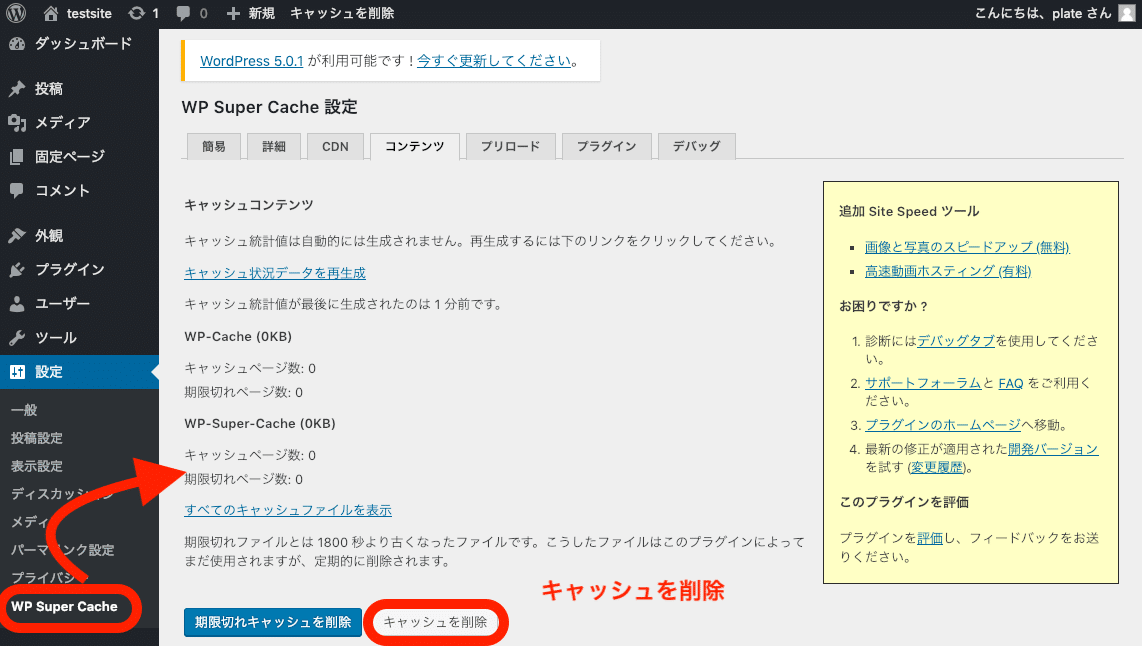Click the 評価 link to rate plugin
This screenshot has height=646, width=1142.
[930, 538]
